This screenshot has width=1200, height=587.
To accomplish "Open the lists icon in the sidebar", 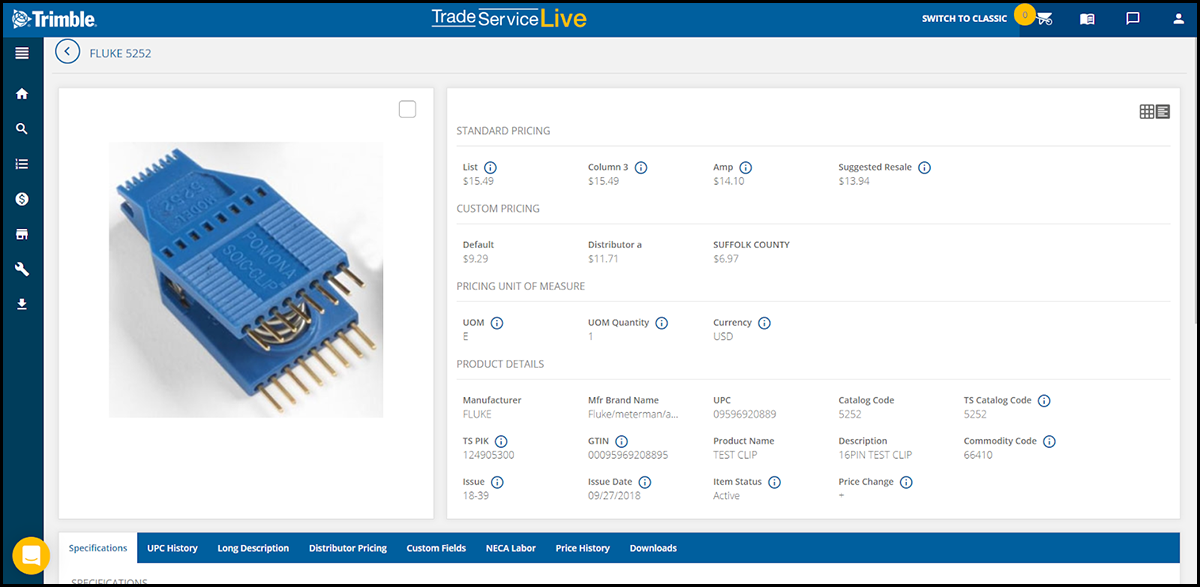I will tap(22, 164).
